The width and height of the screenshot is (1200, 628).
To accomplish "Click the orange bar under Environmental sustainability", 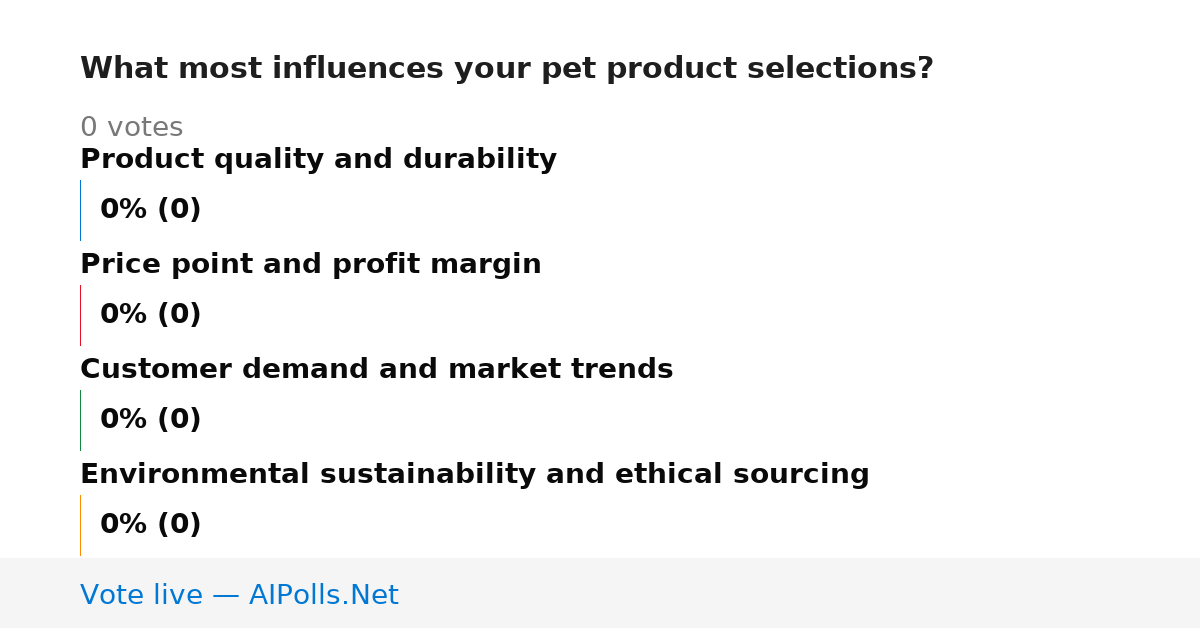I will pyautogui.click(x=80, y=525).
